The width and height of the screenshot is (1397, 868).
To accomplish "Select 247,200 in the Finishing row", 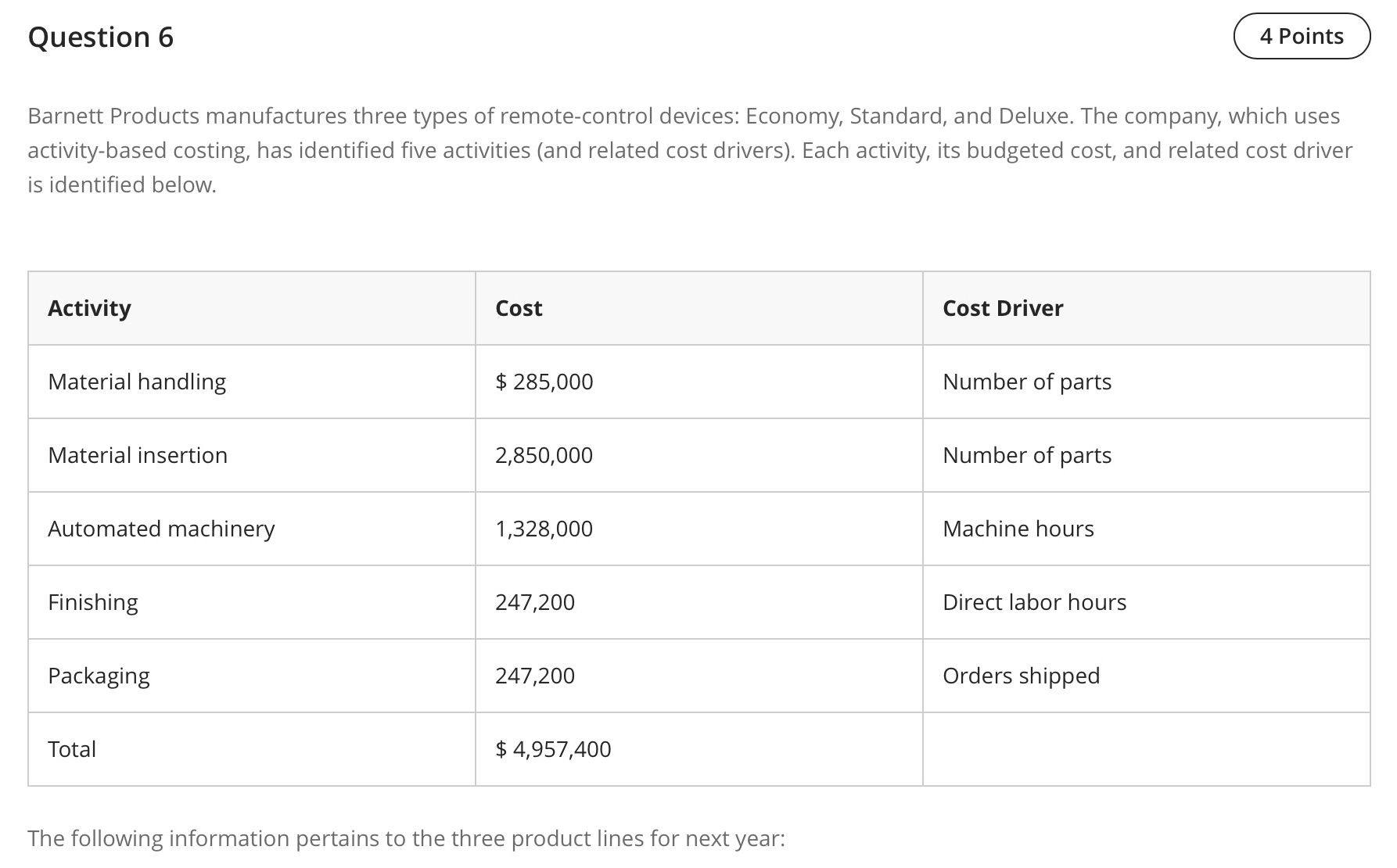I will (x=698, y=602).
